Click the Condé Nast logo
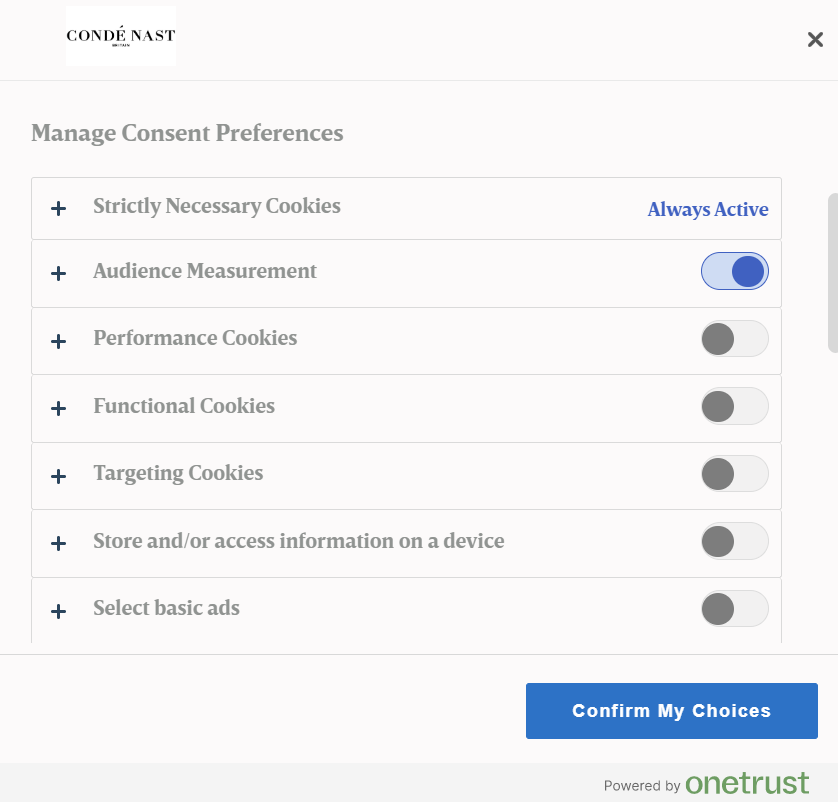The image size is (838, 802). tap(121, 36)
